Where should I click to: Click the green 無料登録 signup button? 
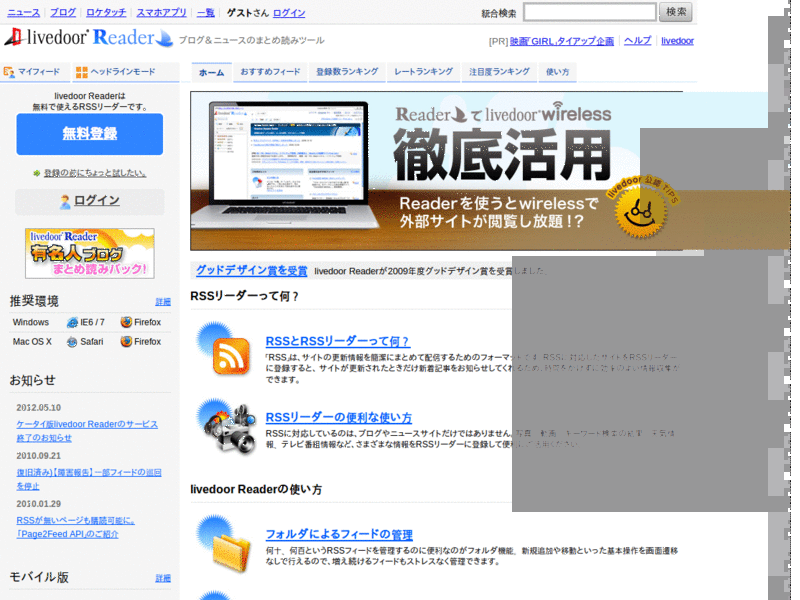[89, 134]
